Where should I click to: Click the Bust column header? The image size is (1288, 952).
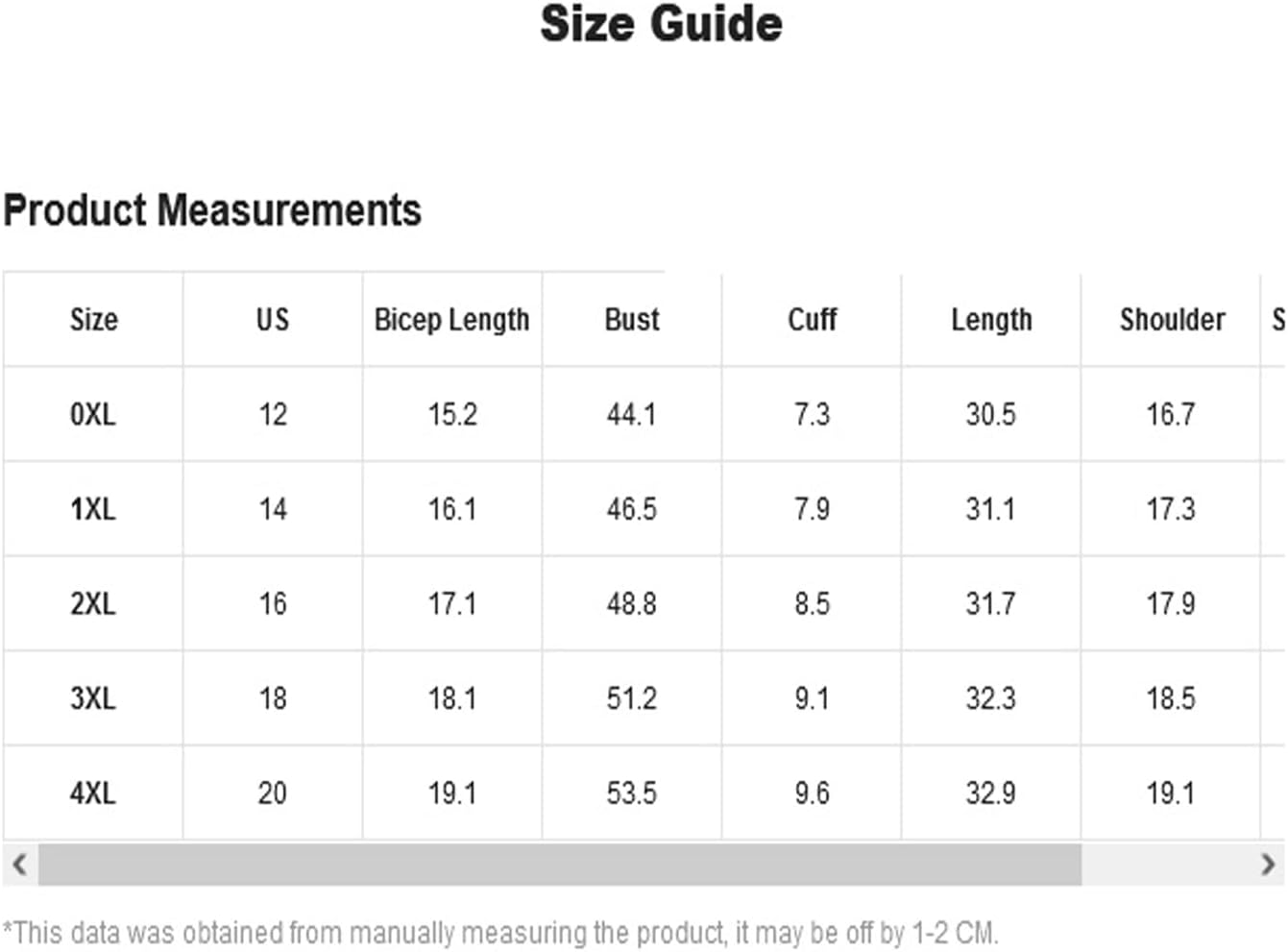pyautogui.click(x=632, y=320)
